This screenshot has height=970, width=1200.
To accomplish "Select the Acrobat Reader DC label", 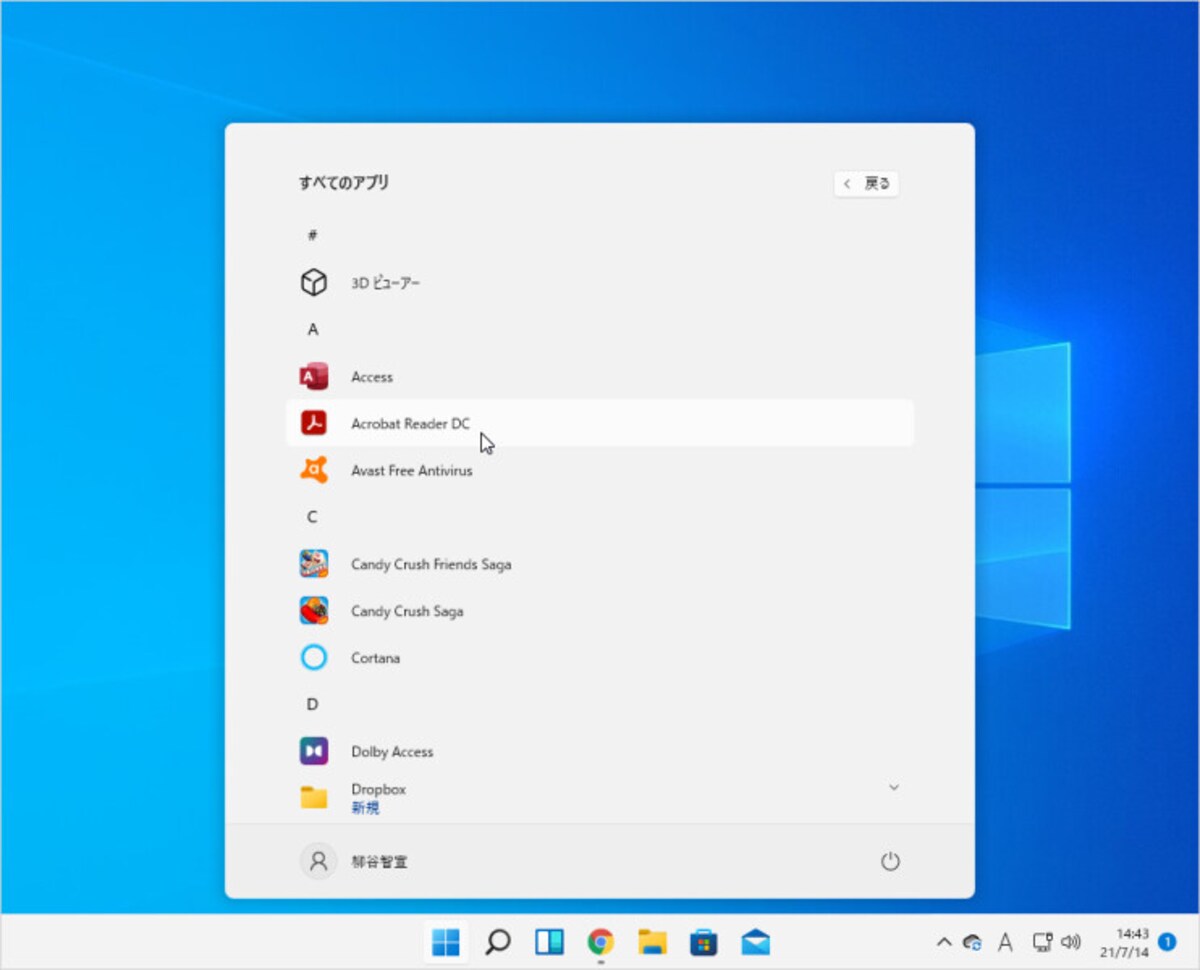I will (410, 424).
